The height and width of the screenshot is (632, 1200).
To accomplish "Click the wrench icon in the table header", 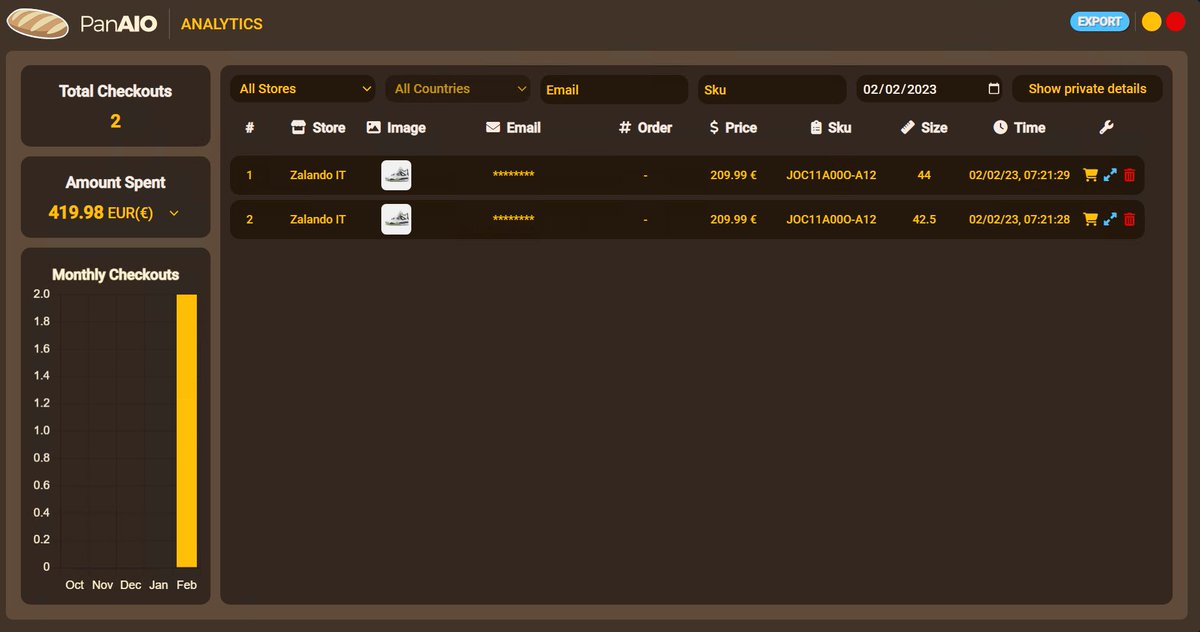I will pyautogui.click(x=1106, y=127).
